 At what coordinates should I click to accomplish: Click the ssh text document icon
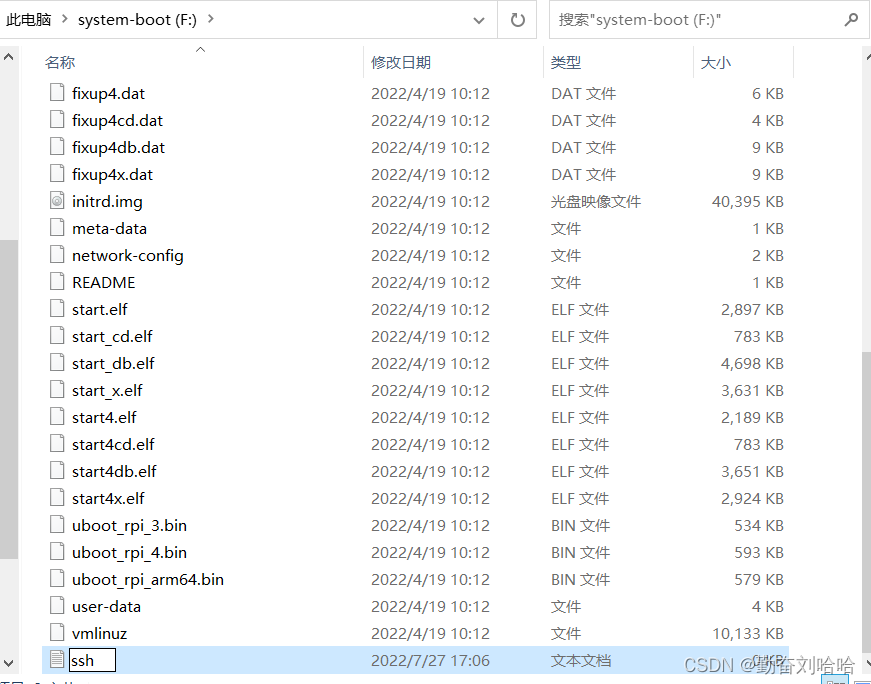click(x=57, y=660)
